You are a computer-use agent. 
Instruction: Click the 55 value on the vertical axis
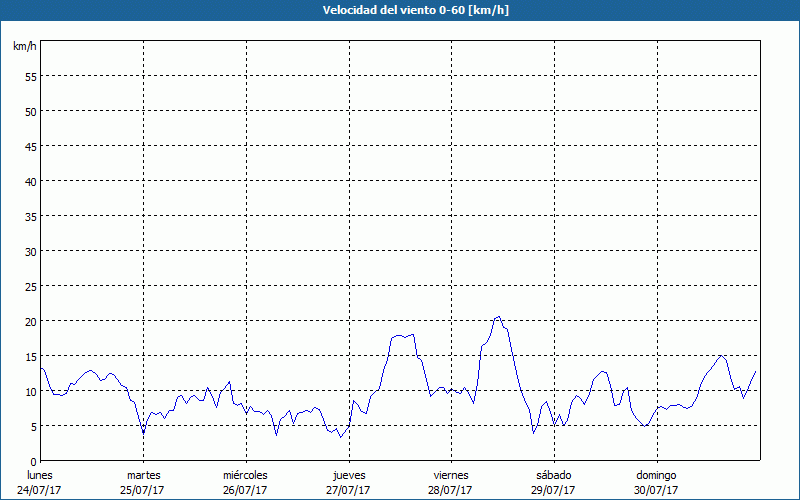[x=31, y=76]
